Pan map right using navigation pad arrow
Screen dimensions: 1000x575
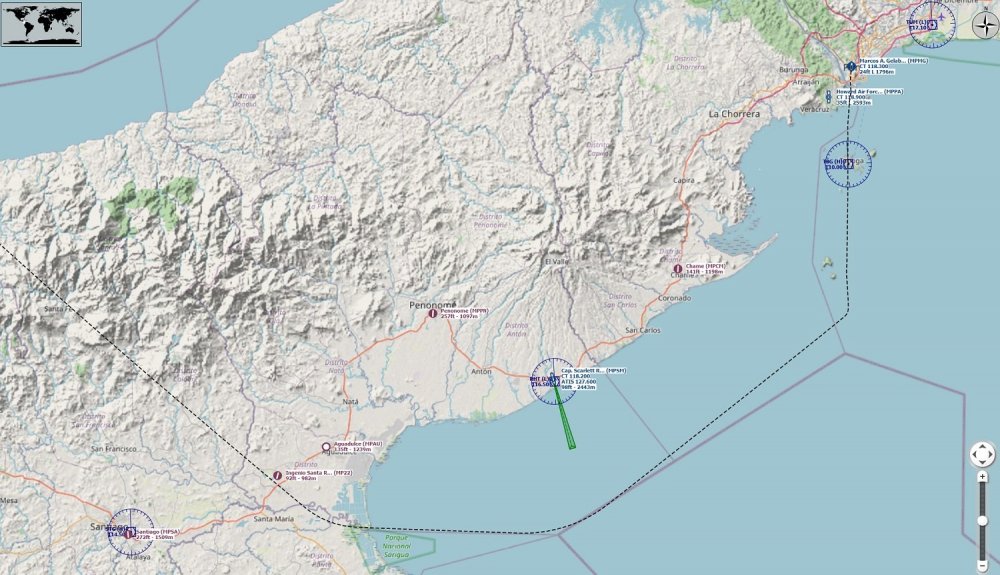tap(990, 455)
